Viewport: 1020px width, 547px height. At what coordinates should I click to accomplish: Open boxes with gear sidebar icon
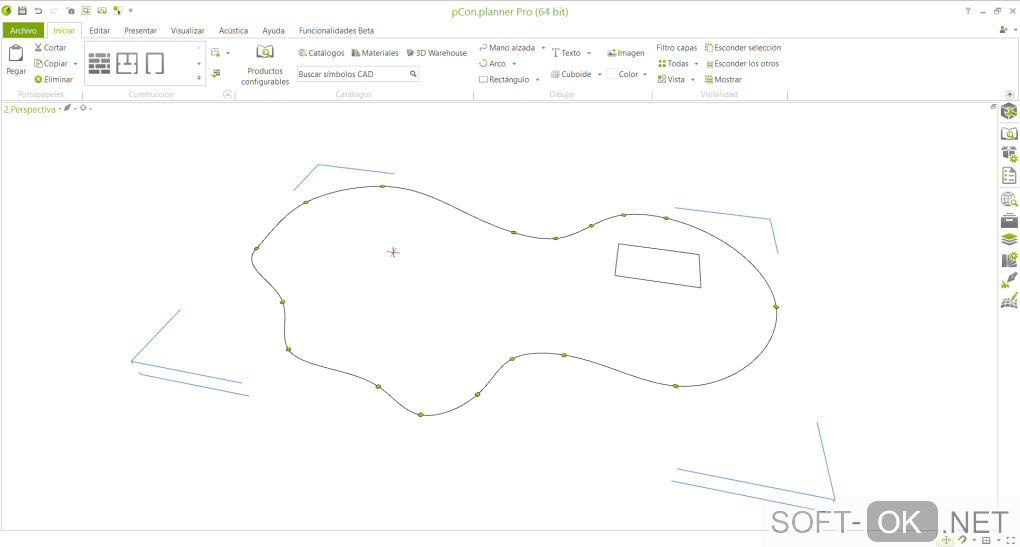pos(1009,154)
